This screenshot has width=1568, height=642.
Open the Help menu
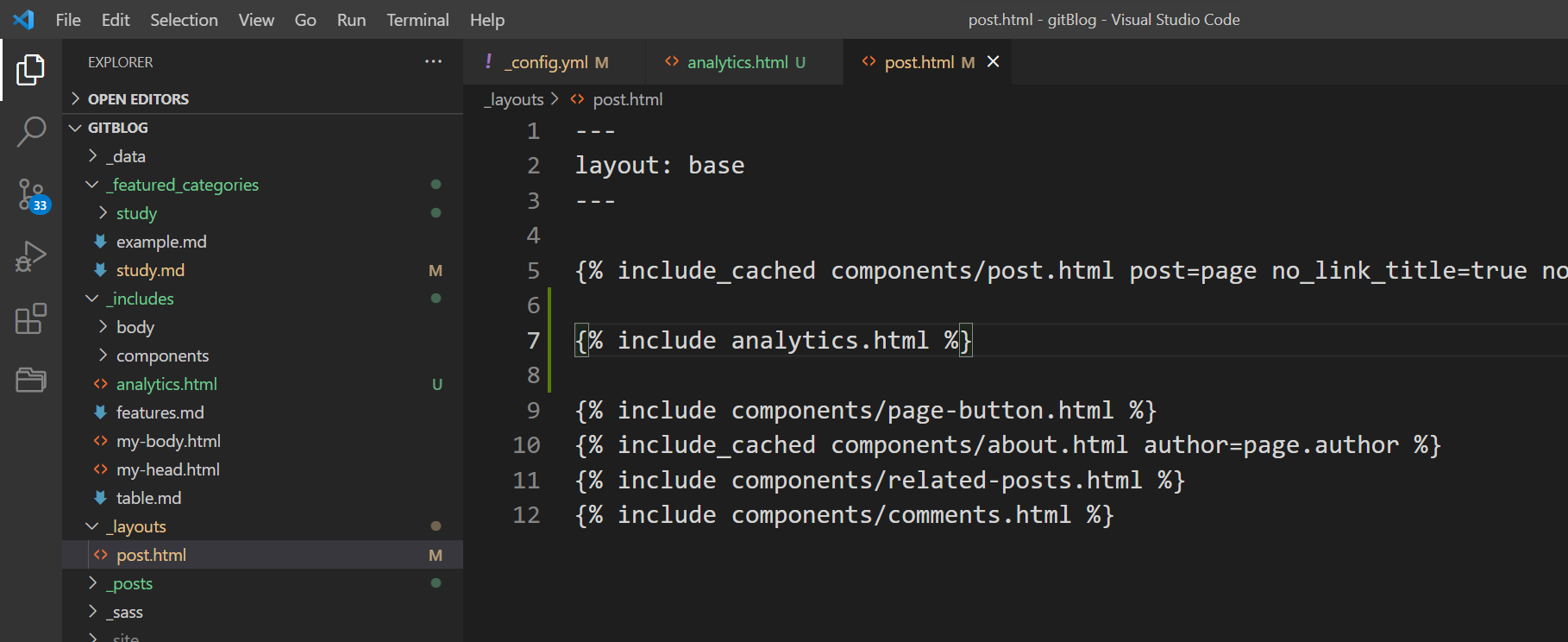[487, 19]
